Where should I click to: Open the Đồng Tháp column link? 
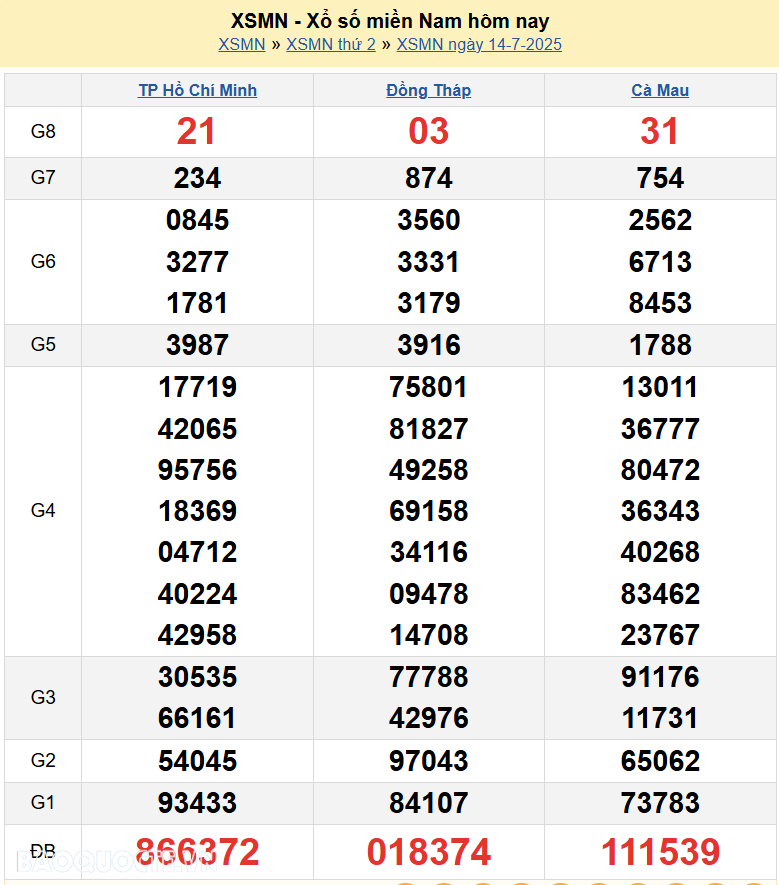click(x=428, y=90)
